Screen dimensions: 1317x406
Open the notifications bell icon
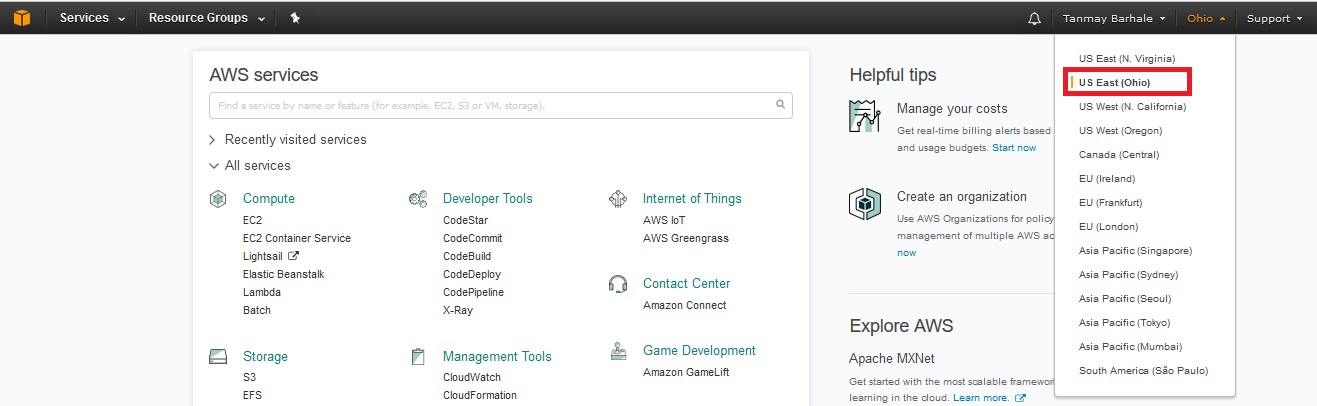(x=1034, y=18)
